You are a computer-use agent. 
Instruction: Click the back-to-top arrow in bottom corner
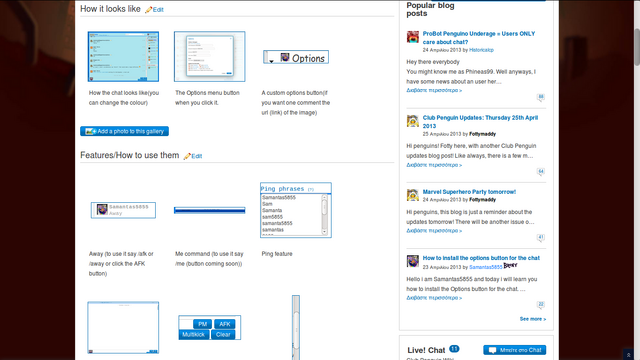pyautogui.click(x=629, y=355)
